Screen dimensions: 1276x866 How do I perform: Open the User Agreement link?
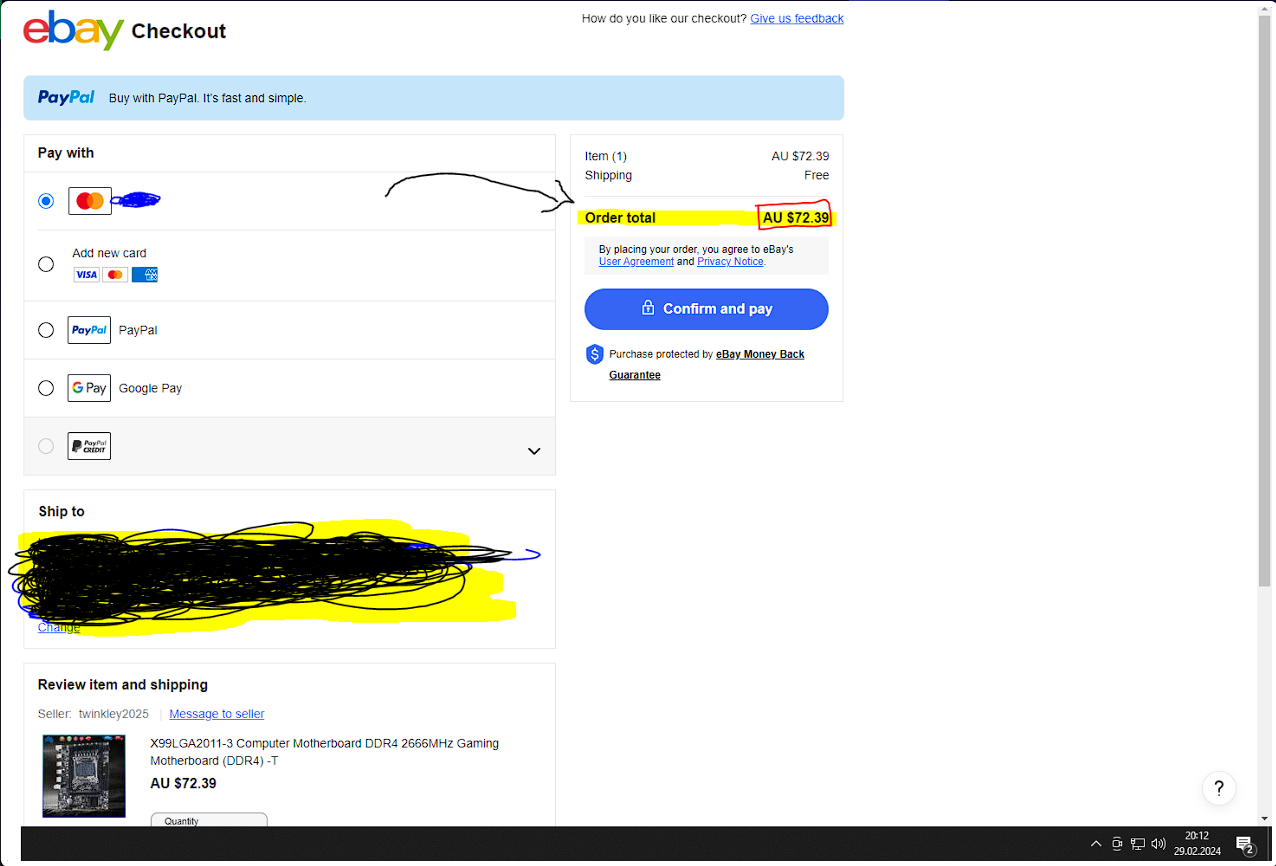(x=636, y=261)
